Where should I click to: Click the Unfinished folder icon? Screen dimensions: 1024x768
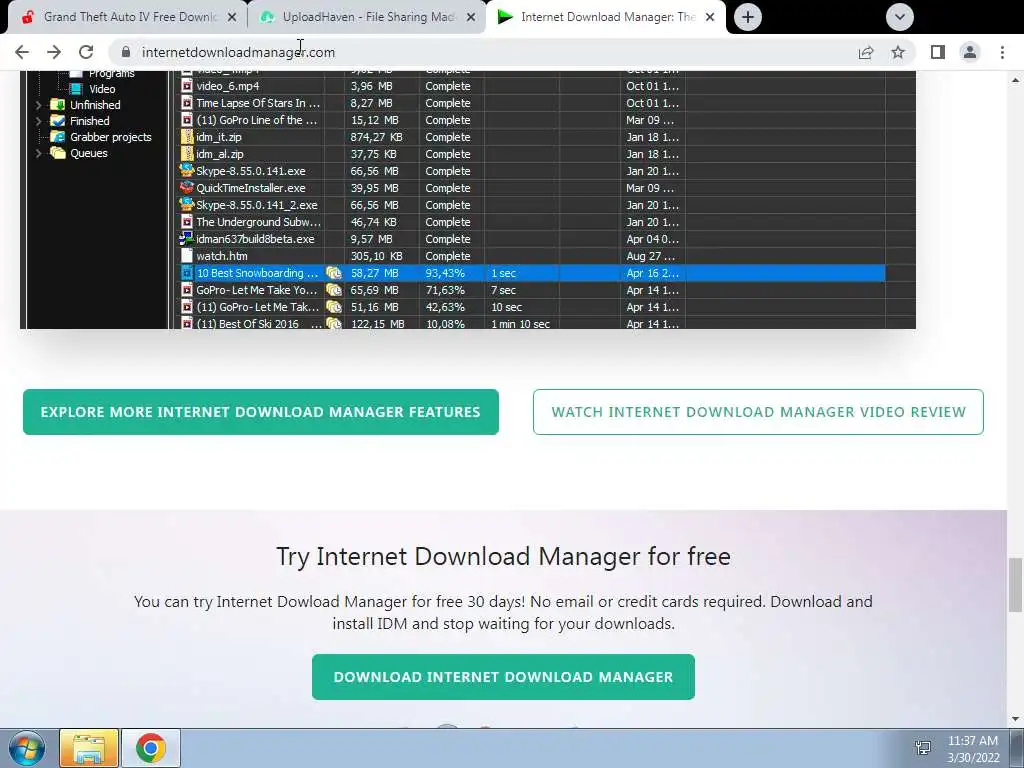57,104
